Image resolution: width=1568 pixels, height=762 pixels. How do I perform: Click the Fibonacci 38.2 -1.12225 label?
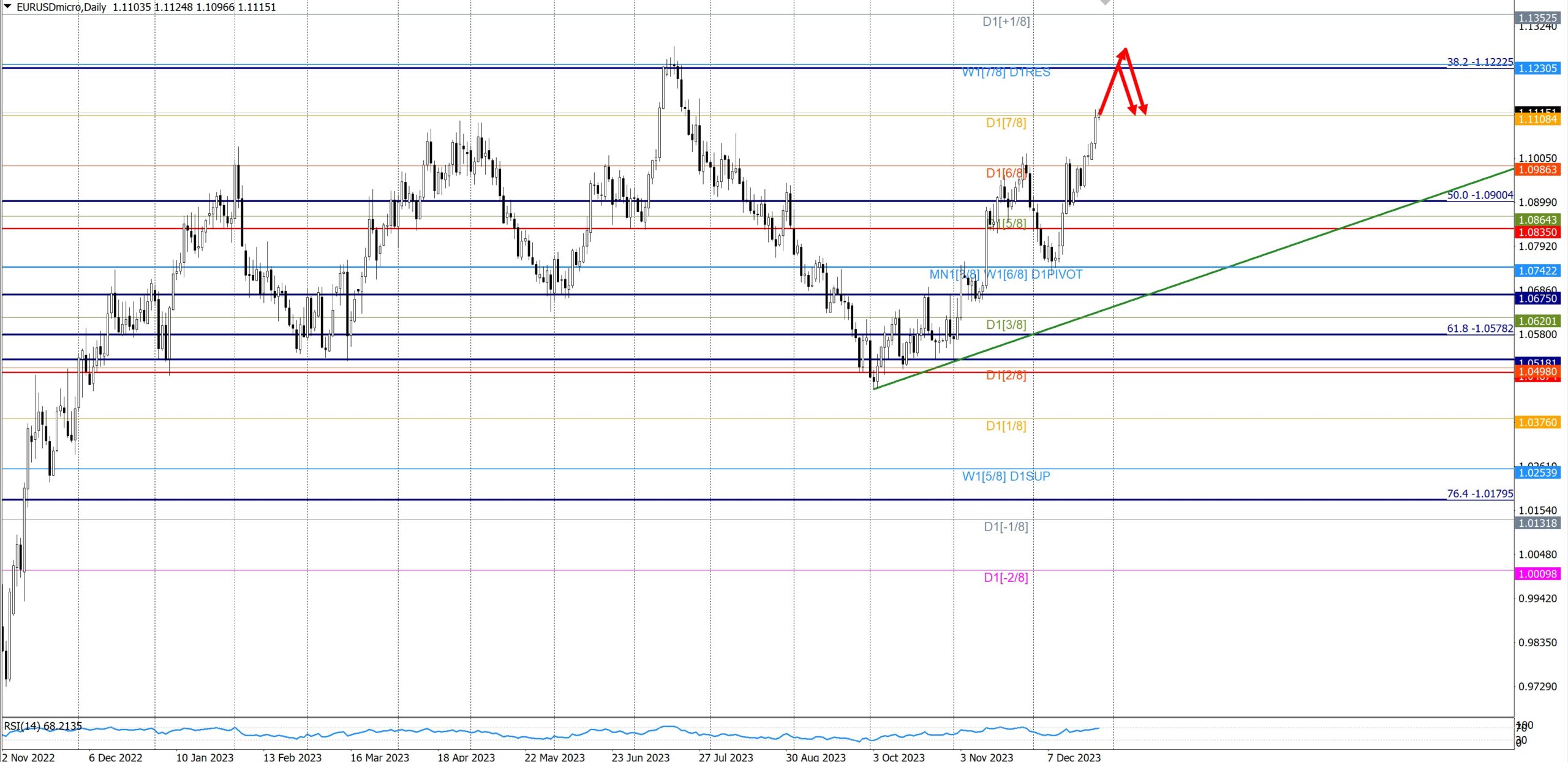click(1480, 62)
